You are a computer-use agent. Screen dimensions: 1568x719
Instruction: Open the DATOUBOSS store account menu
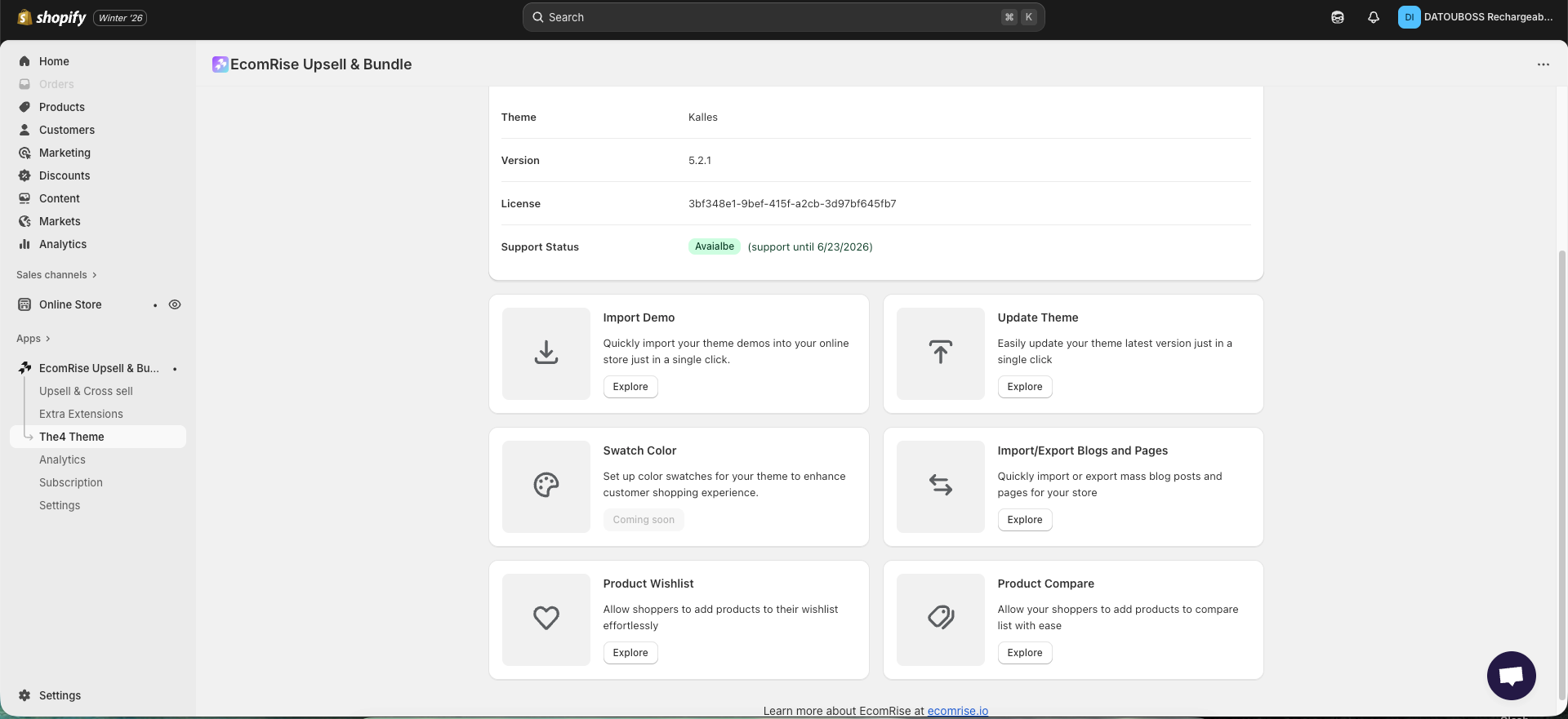1476,17
